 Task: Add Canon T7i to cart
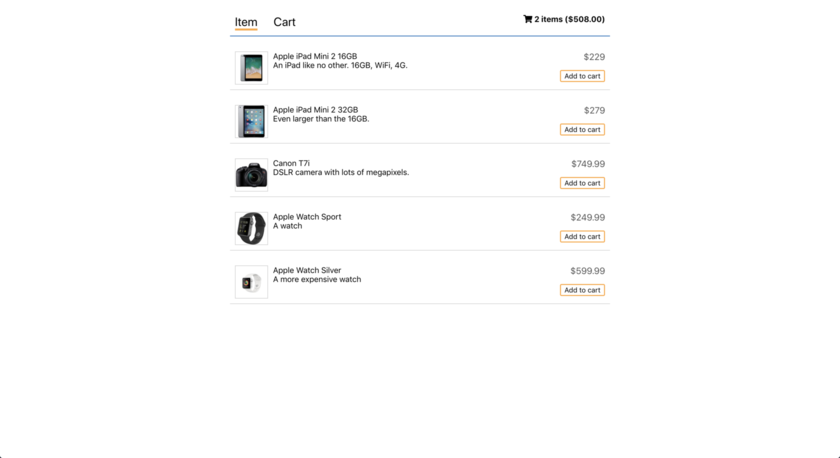pos(582,183)
